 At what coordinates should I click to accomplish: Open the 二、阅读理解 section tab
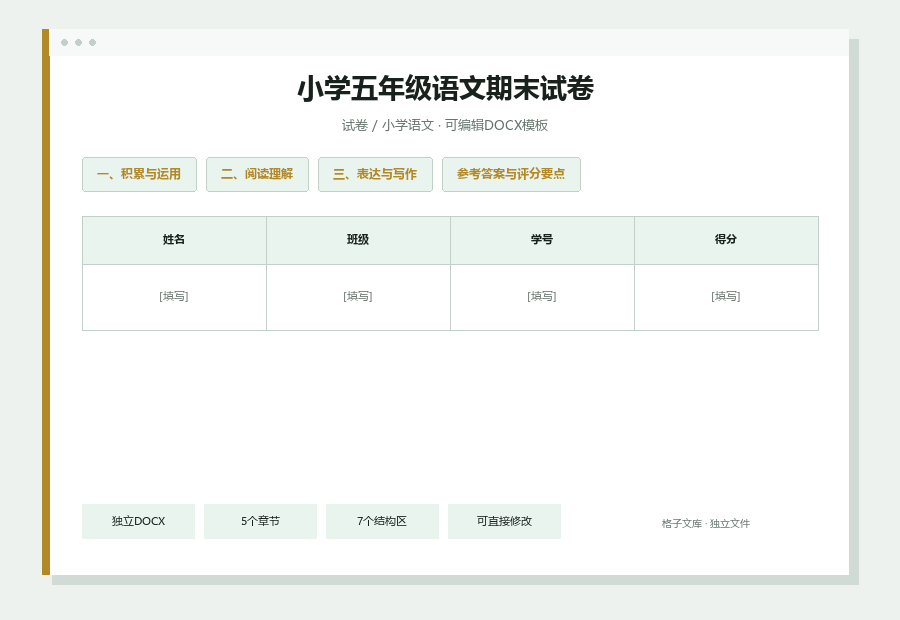point(257,175)
